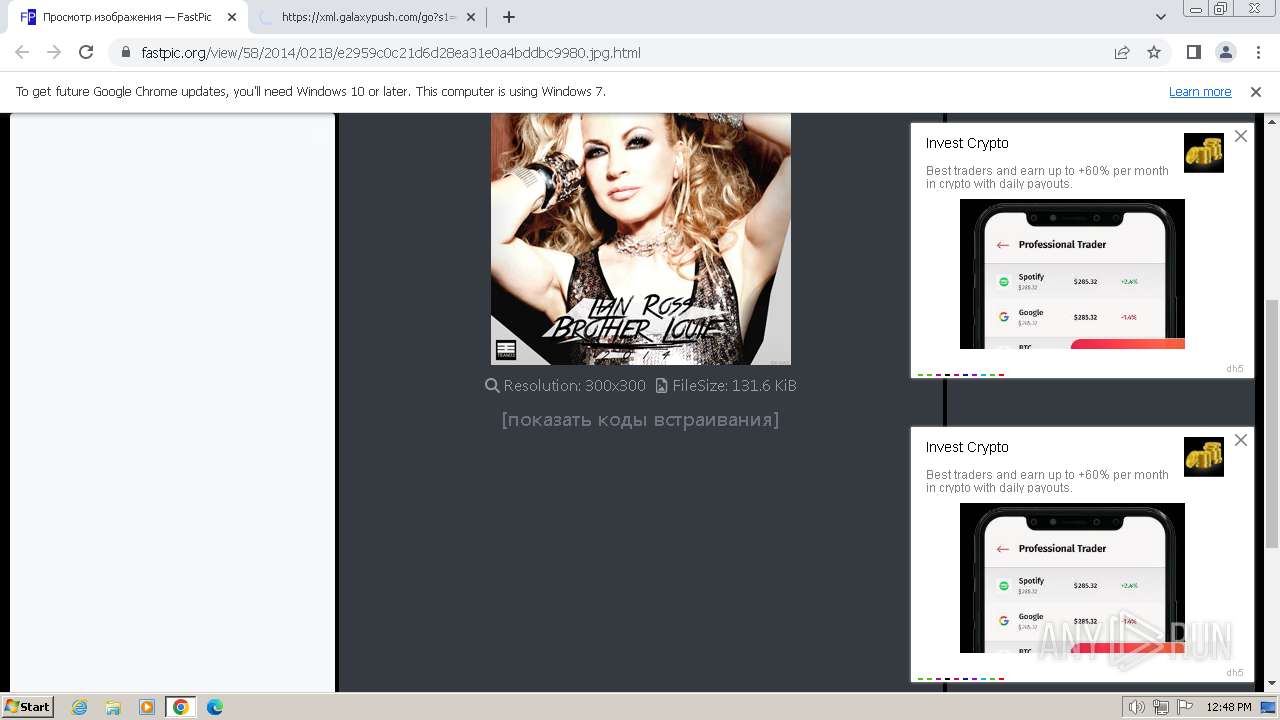The width and height of the screenshot is (1280, 720).
Task: Click the Resolution magnifier icon
Action: (492, 385)
